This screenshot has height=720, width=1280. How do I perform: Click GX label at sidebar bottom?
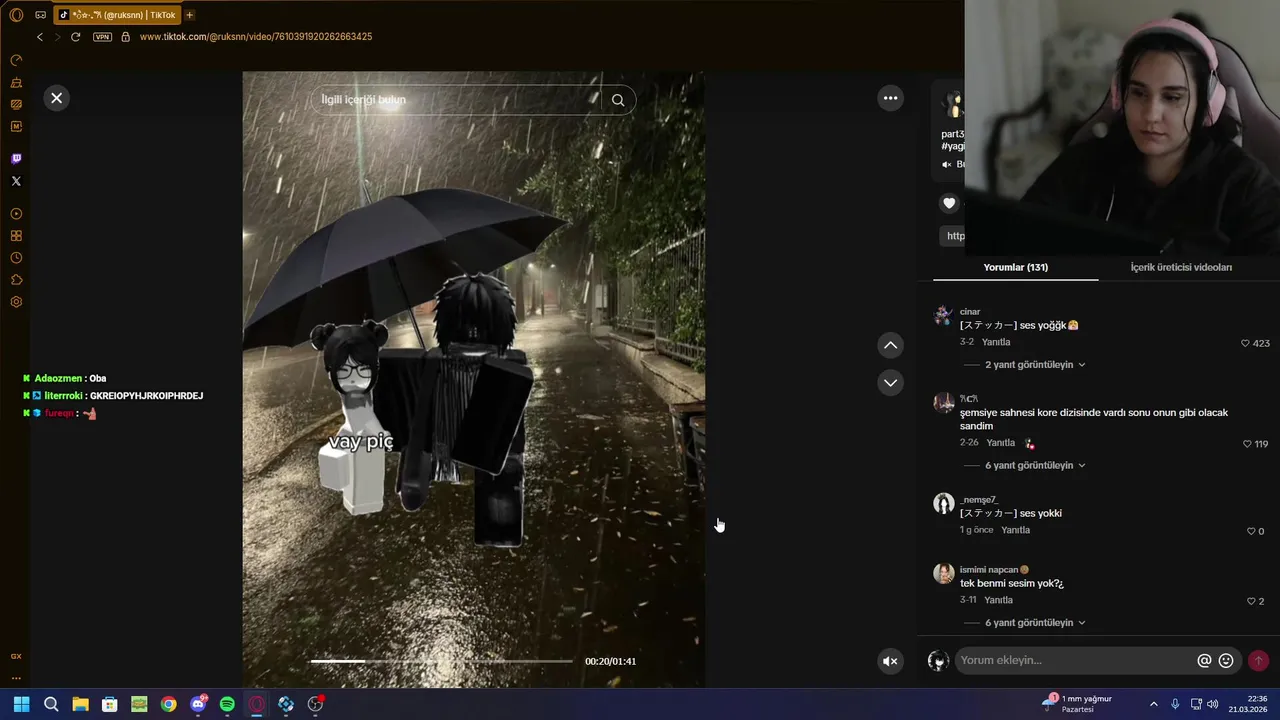(x=16, y=656)
